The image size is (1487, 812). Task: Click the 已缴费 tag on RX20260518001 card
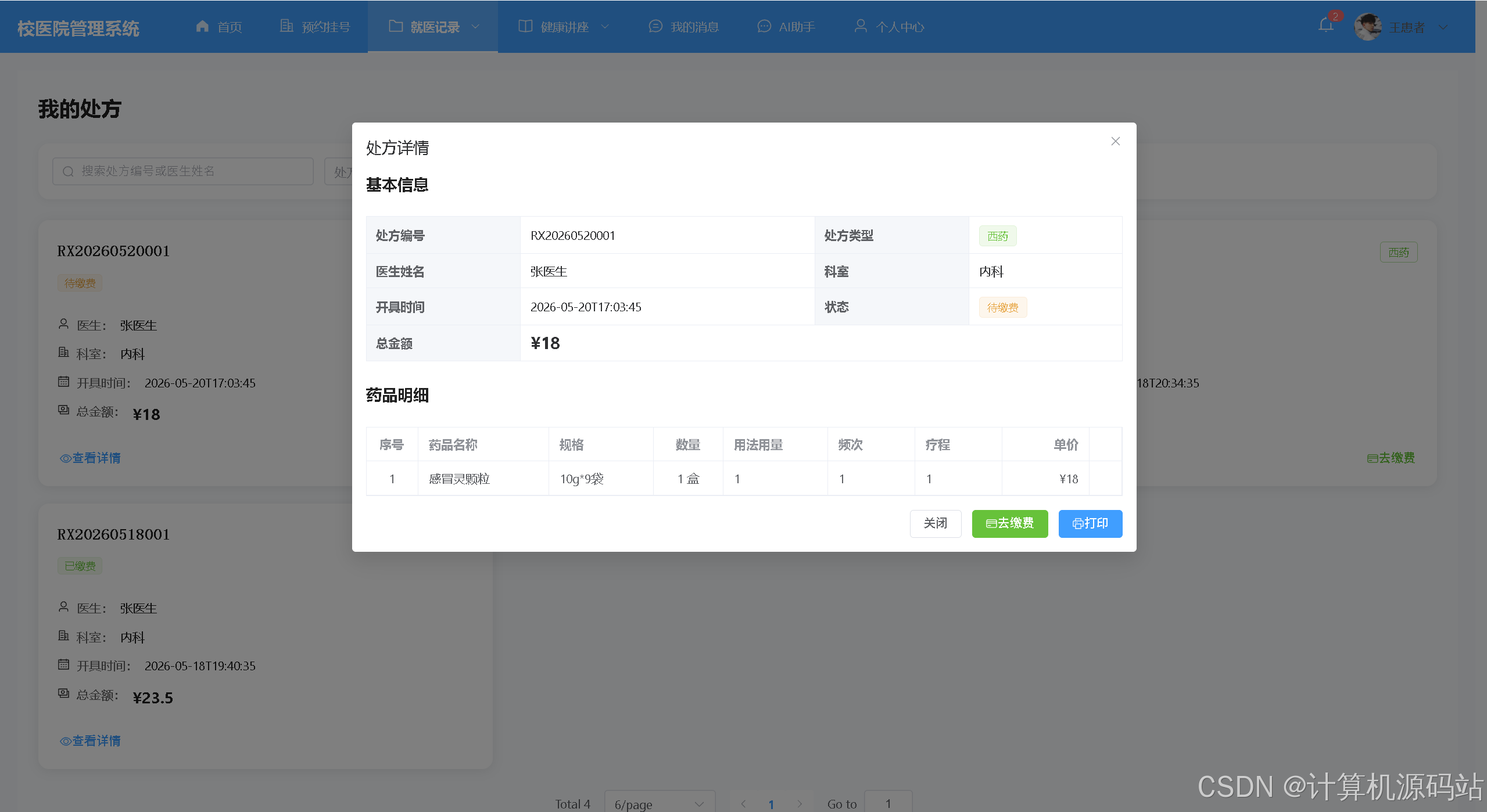(x=80, y=566)
